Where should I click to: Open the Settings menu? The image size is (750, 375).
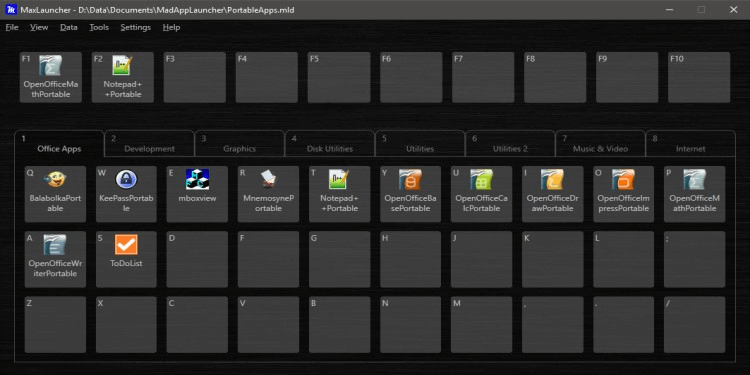[x=135, y=27]
